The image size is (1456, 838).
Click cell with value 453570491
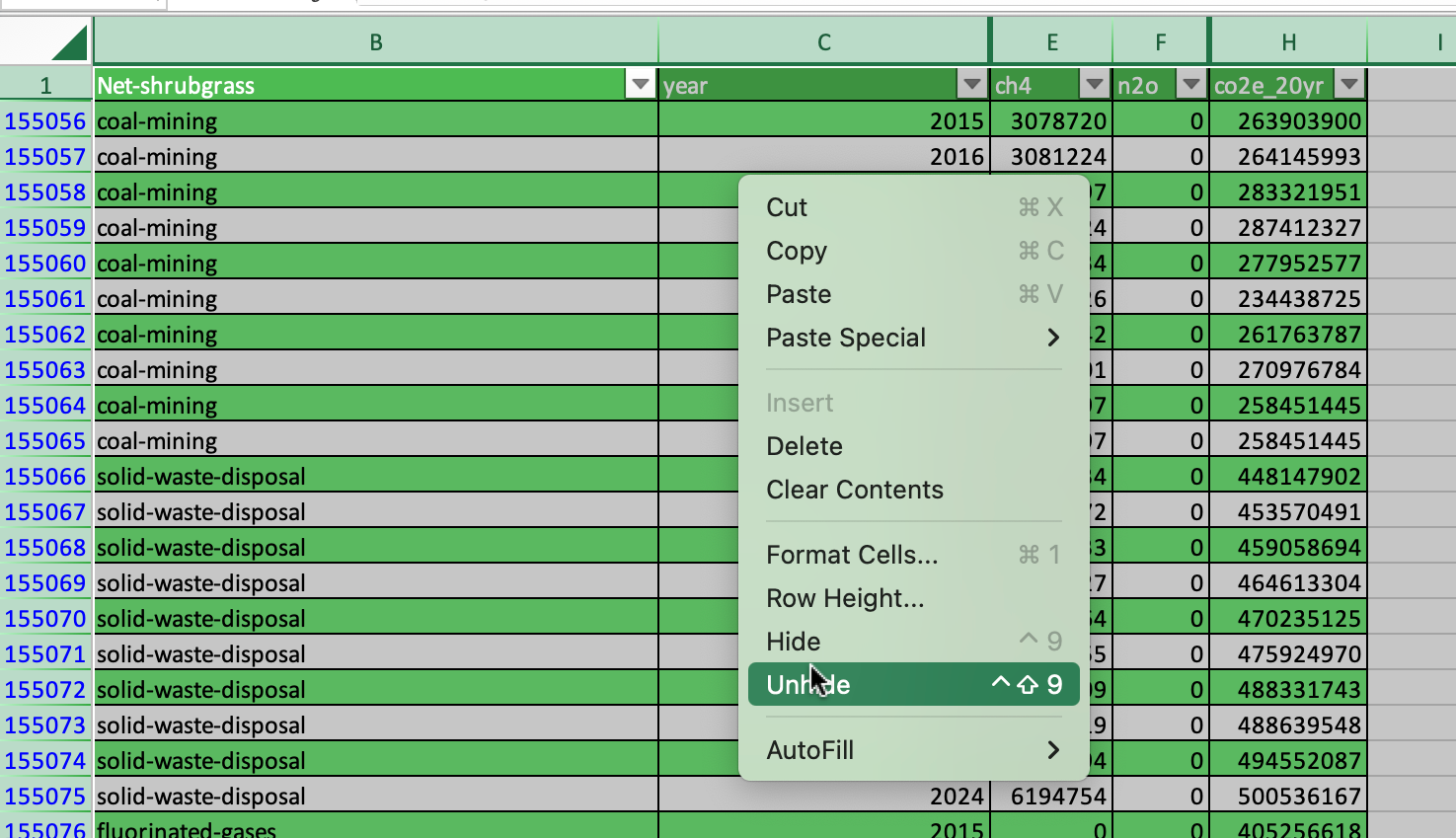pyautogui.click(x=1288, y=512)
